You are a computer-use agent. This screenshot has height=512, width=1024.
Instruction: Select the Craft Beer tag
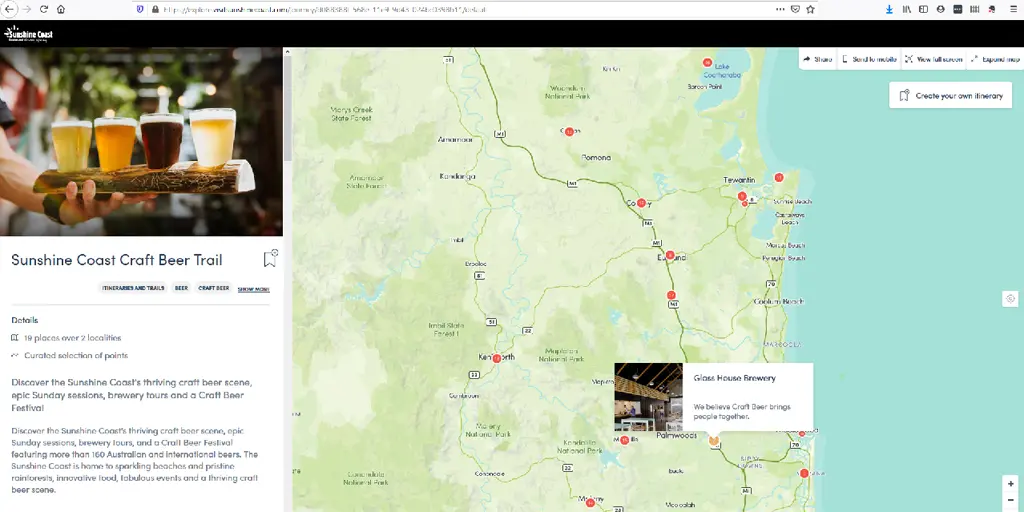click(x=214, y=287)
